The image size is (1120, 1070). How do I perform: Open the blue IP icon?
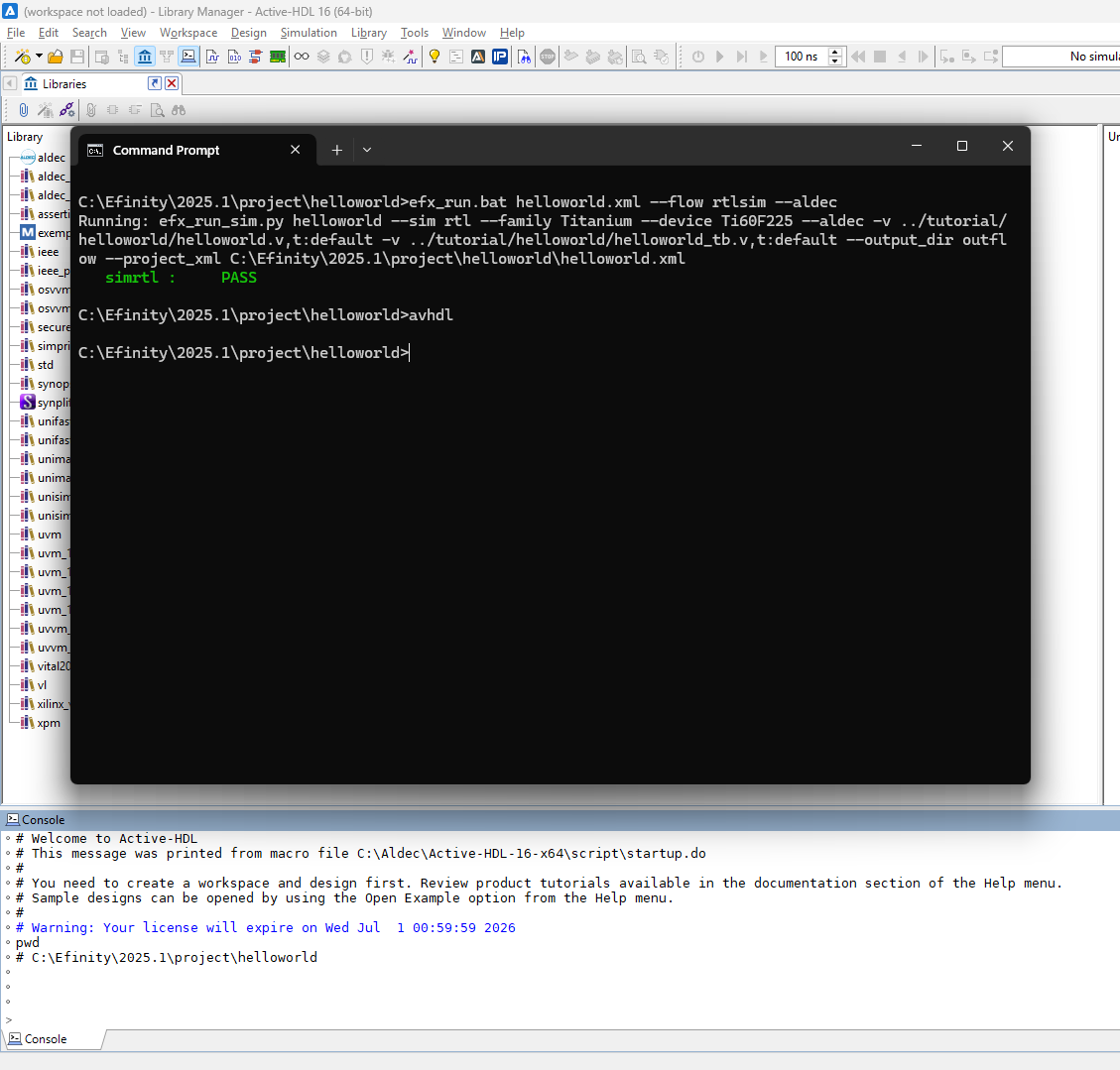(x=500, y=57)
